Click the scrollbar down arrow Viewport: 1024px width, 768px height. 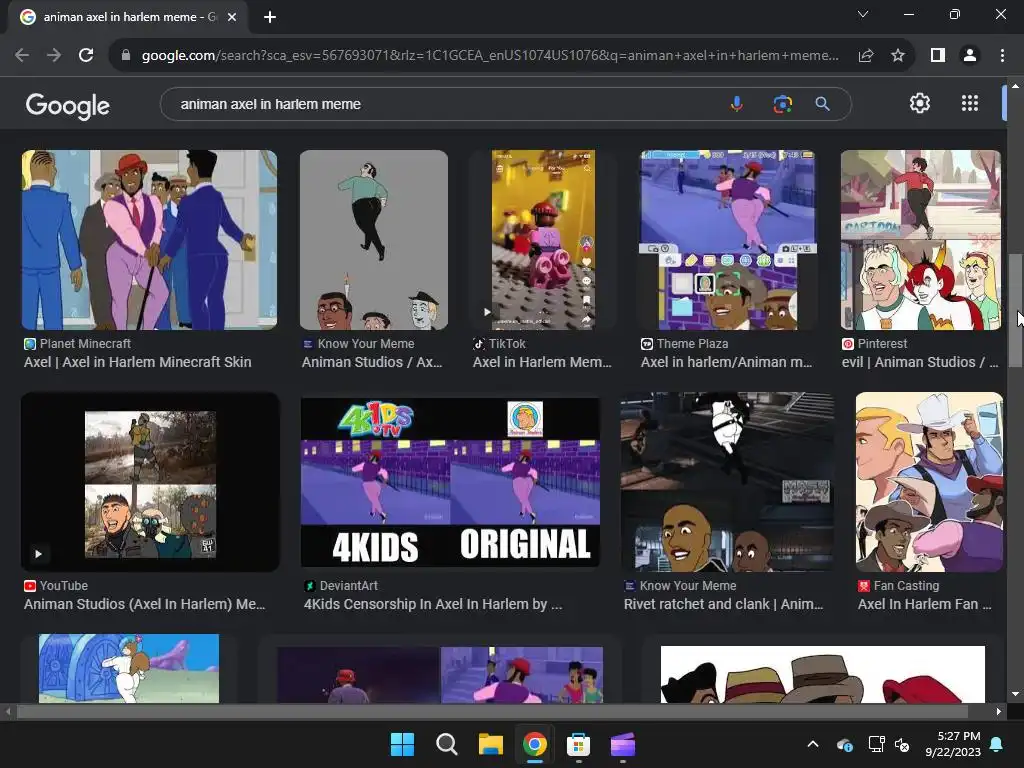[1015, 694]
